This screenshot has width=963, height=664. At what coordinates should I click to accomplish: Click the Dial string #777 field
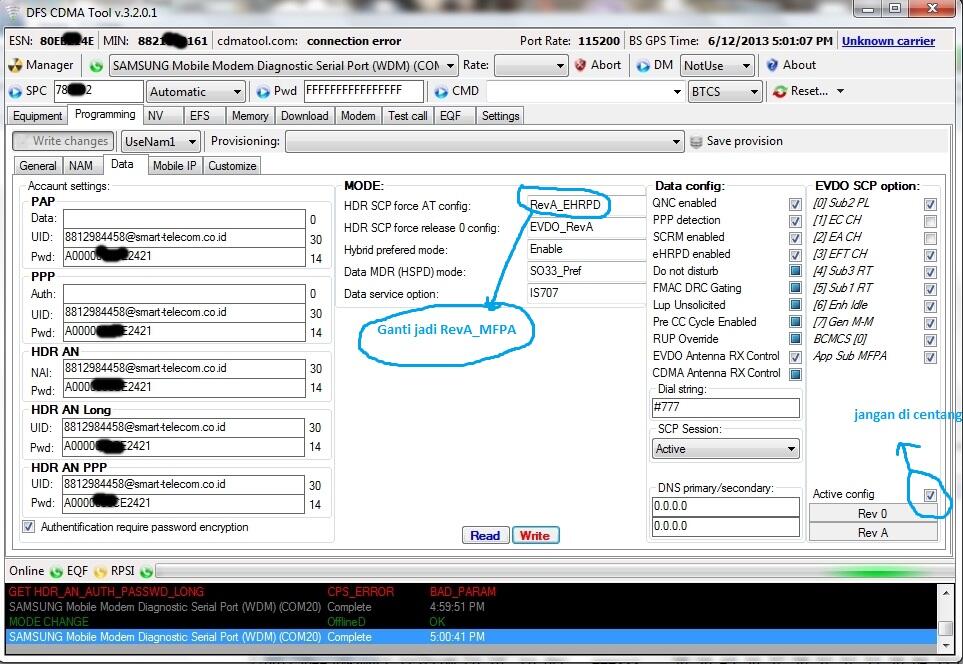(725, 407)
